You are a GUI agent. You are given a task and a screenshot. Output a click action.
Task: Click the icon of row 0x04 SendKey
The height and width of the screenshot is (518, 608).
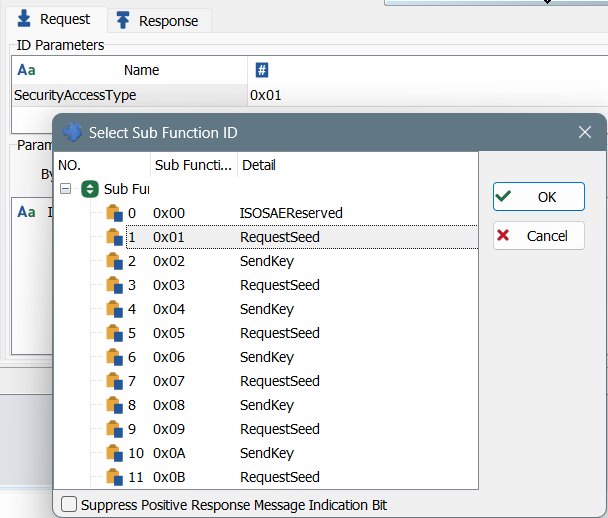(114, 309)
